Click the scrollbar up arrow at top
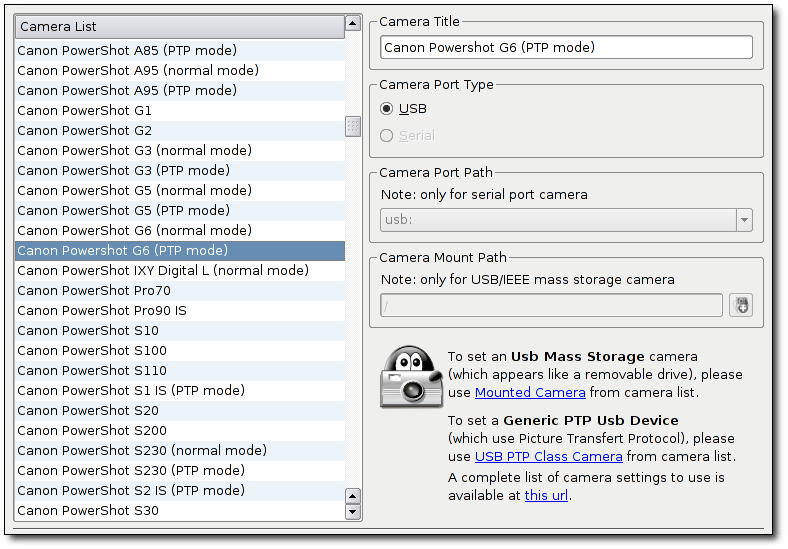The image size is (788, 549). (353, 23)
